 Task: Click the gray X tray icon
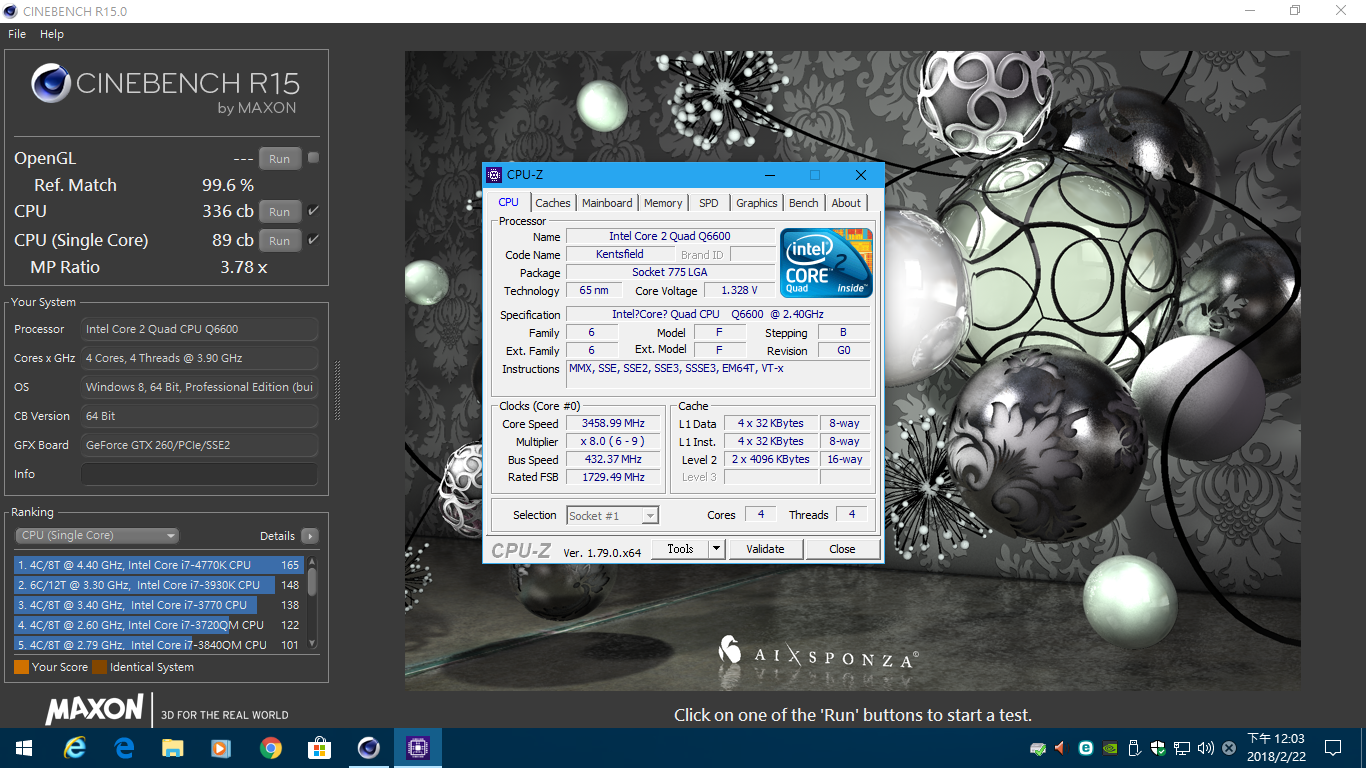click(x=1229, y=748)
